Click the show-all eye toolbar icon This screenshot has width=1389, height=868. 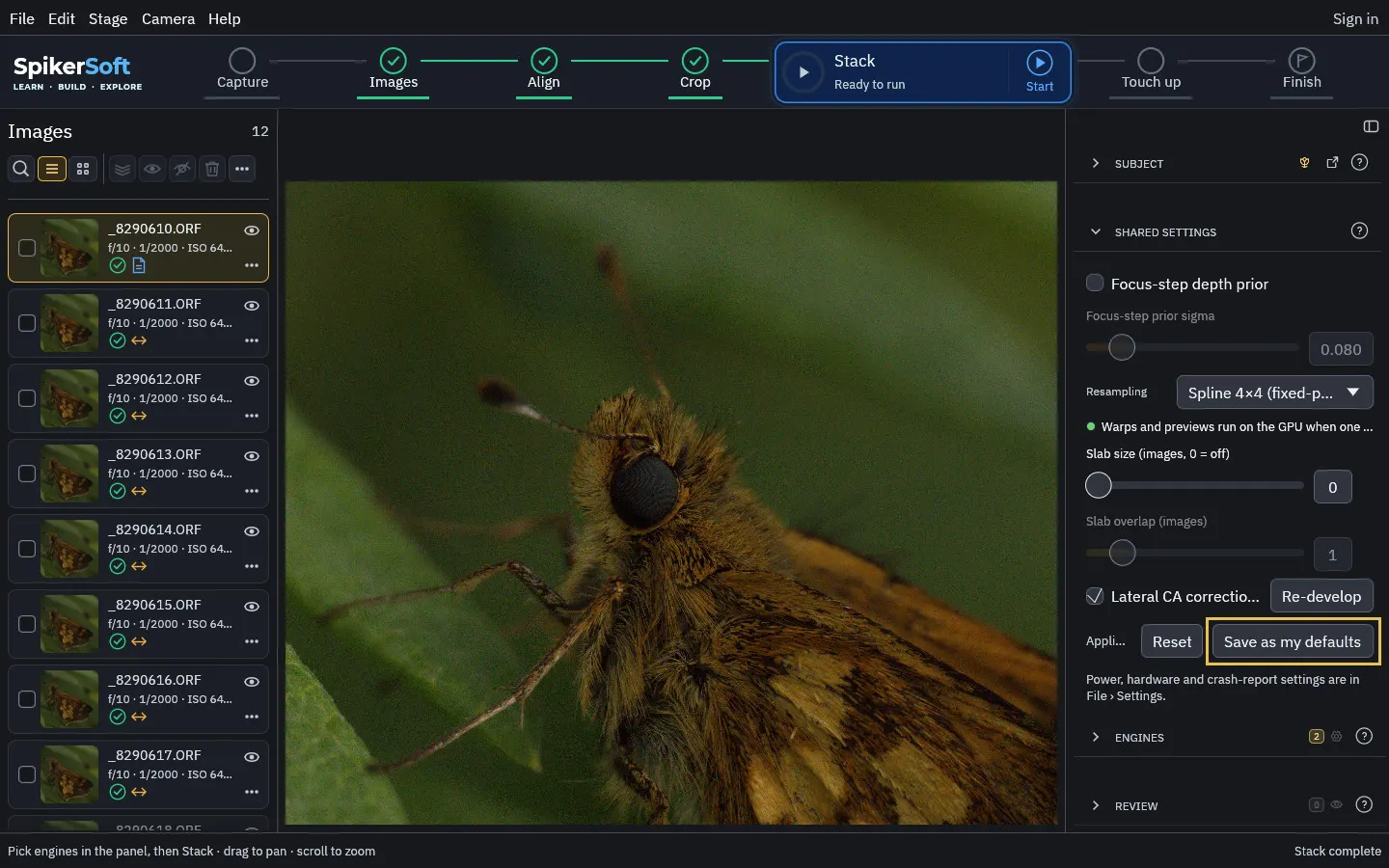[152, 169]
